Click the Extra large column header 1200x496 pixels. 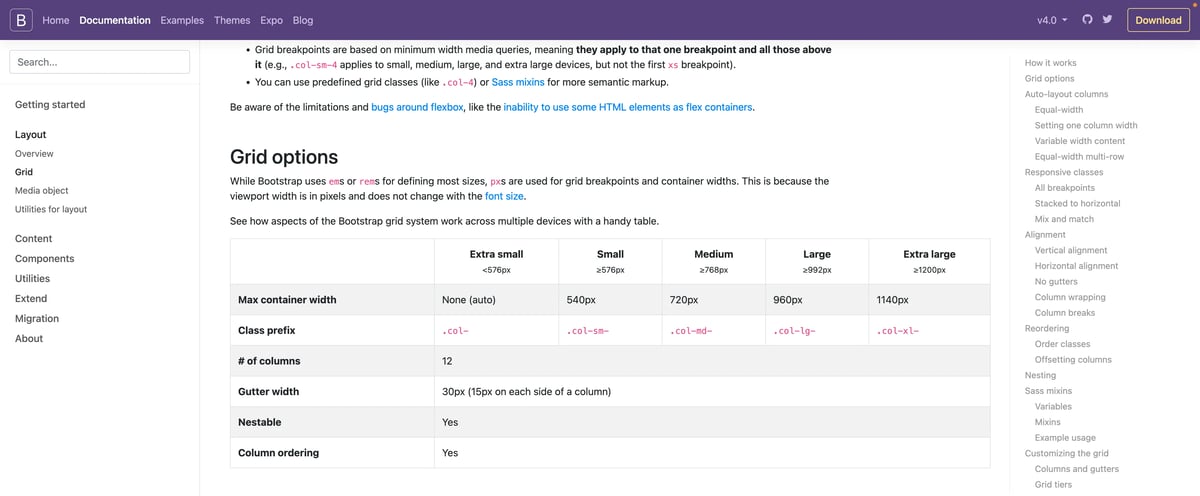[x=929, y=261]
